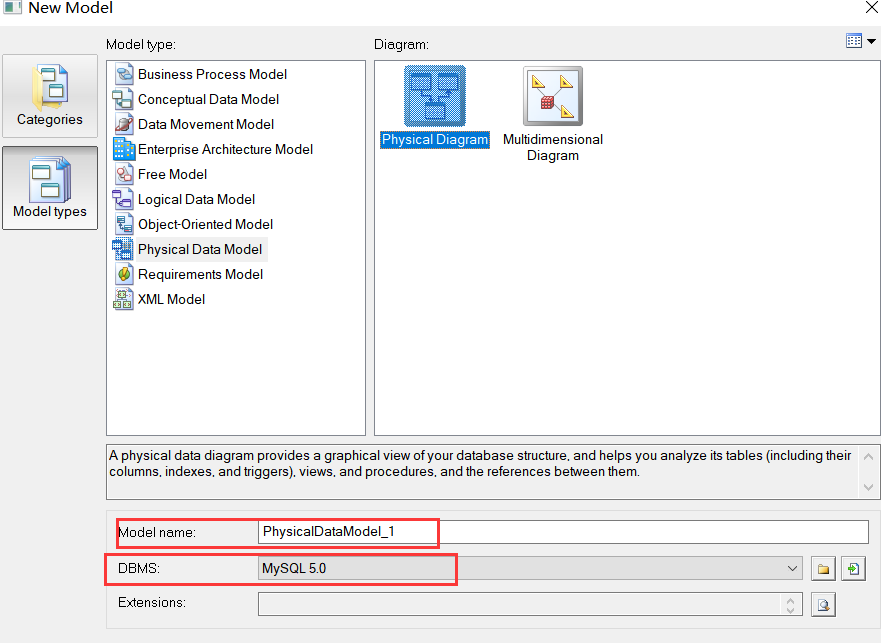Screen dimensions: 881x643
Task: Click the folder browse icon beside DBMS field
Action: click(822, 568)
